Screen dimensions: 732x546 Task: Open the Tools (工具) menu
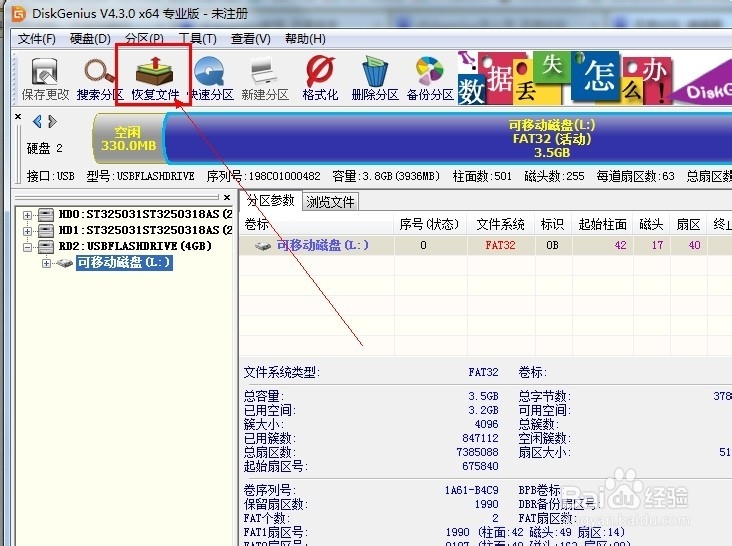click(197, 39)
